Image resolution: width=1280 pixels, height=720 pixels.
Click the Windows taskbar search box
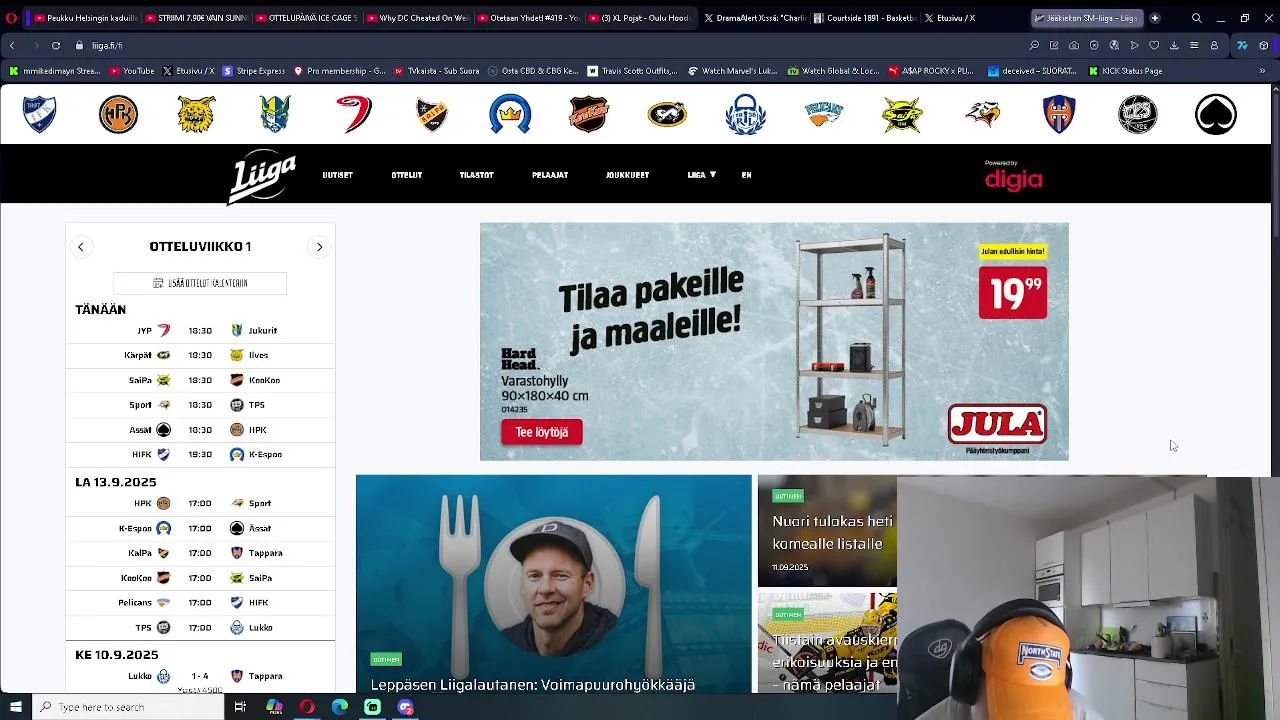pyautogui.click(x=128, y=707)
